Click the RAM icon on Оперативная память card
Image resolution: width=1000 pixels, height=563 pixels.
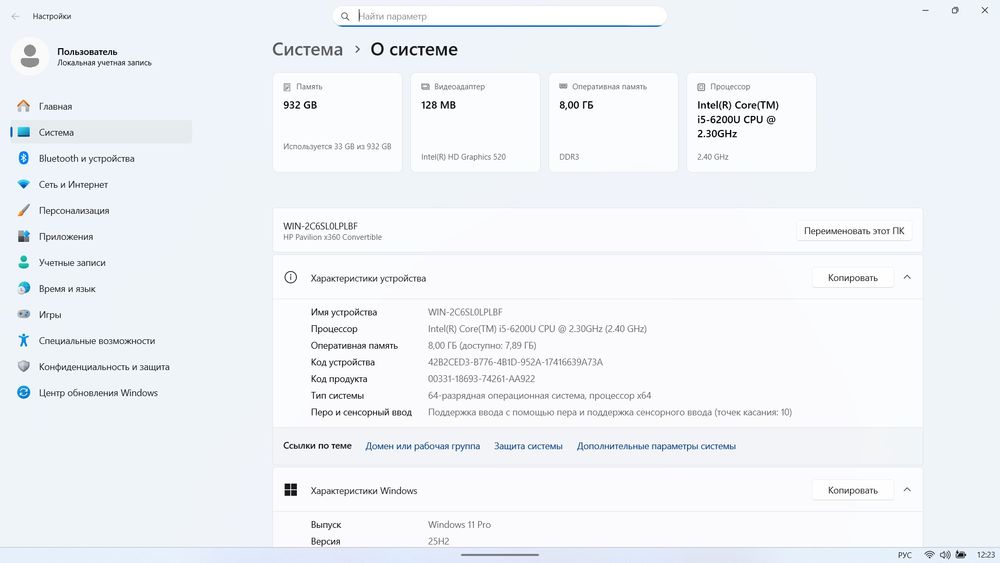point(563,86)
